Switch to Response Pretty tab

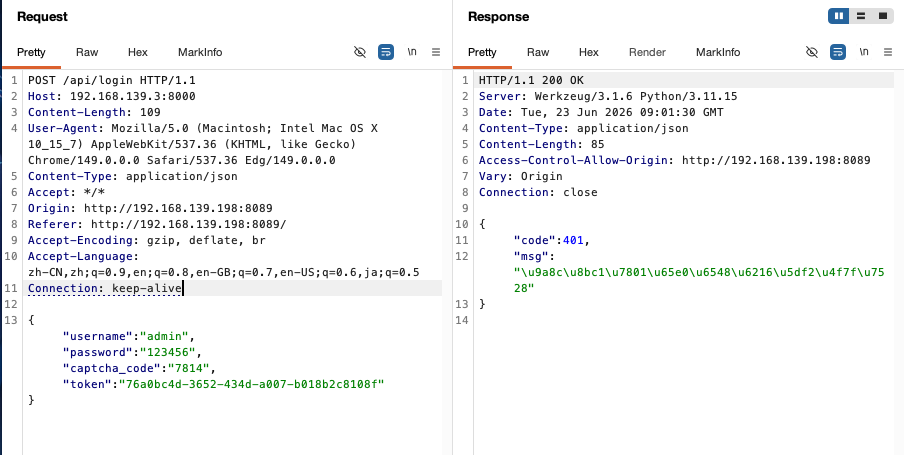click(482, 52)
